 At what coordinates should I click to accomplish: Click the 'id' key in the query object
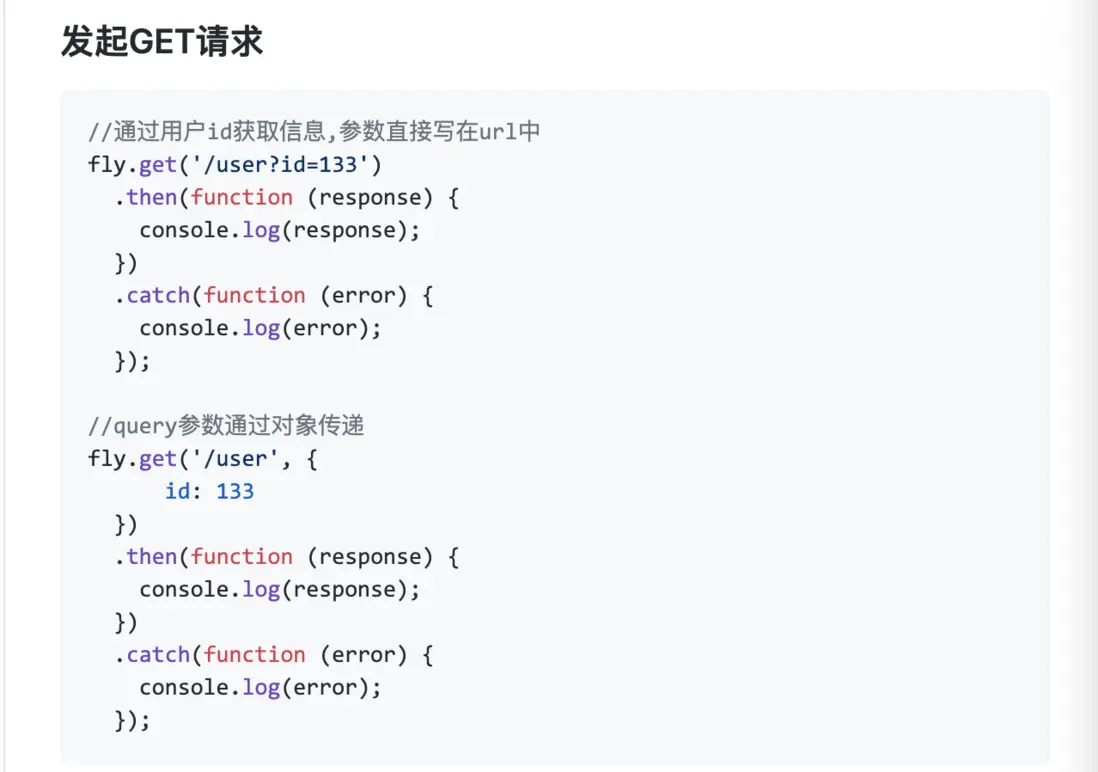[x=177, y=491]
